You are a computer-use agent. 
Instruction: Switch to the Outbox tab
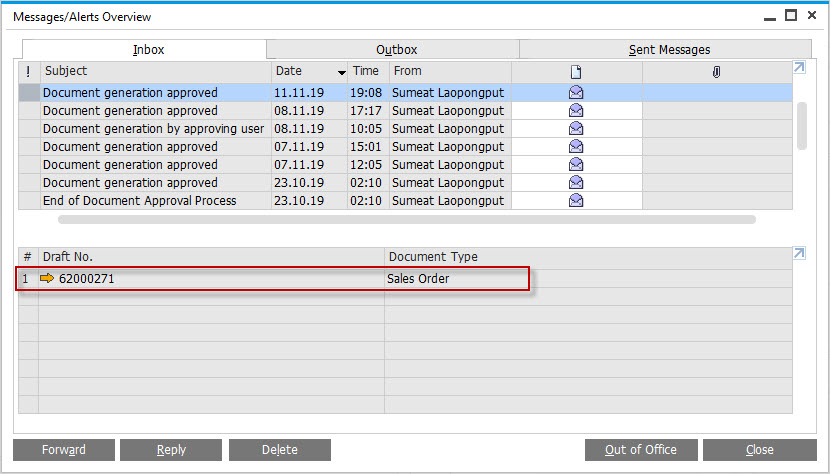pos(393,49)
